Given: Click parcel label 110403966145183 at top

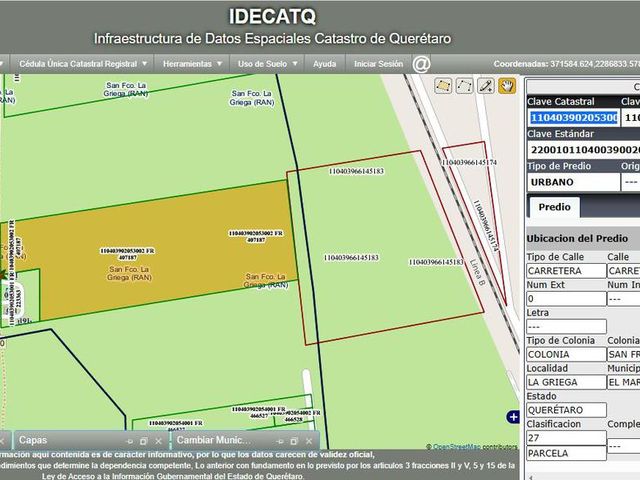Looking at the screenshot, I should click(x=356, y=171).
